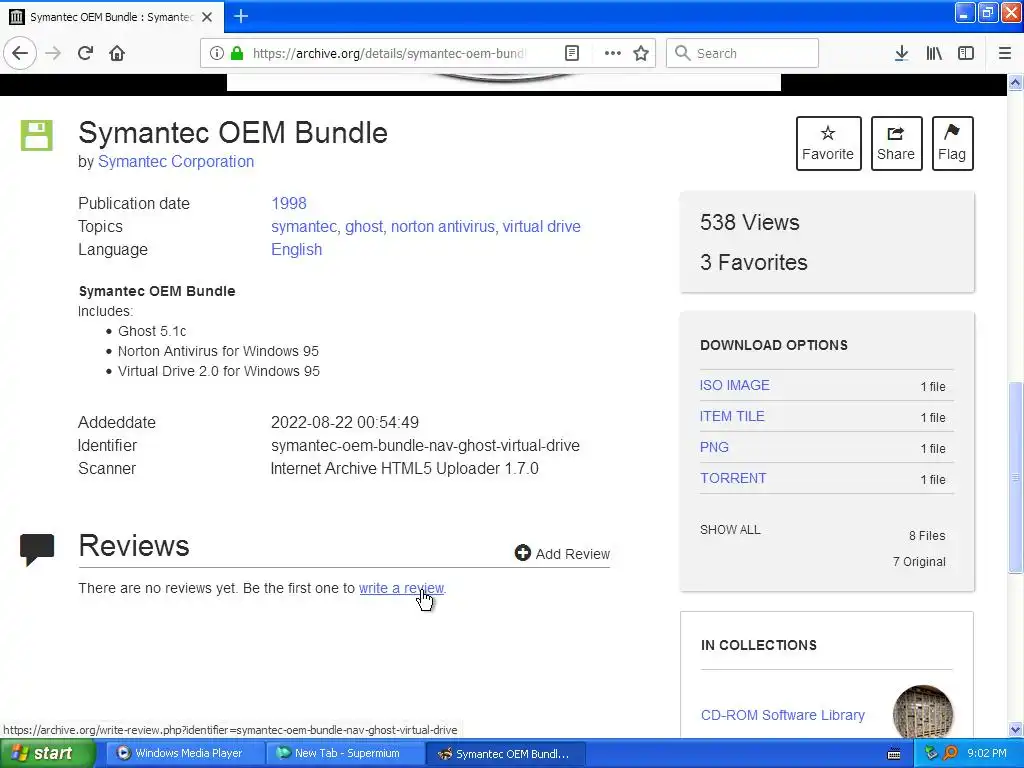This screenshot has height=768, width=1024.
Task: Reload the current page
Action: tap(86, 53)
